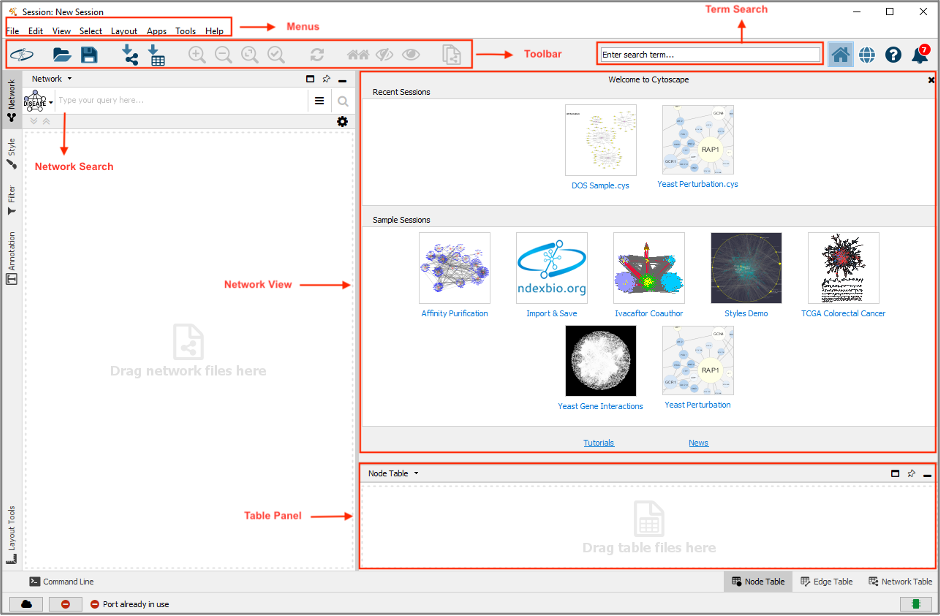The height and width of the screenshot is (616, 940).
Task: Pin the Network panel
Action: pos(326,79)
